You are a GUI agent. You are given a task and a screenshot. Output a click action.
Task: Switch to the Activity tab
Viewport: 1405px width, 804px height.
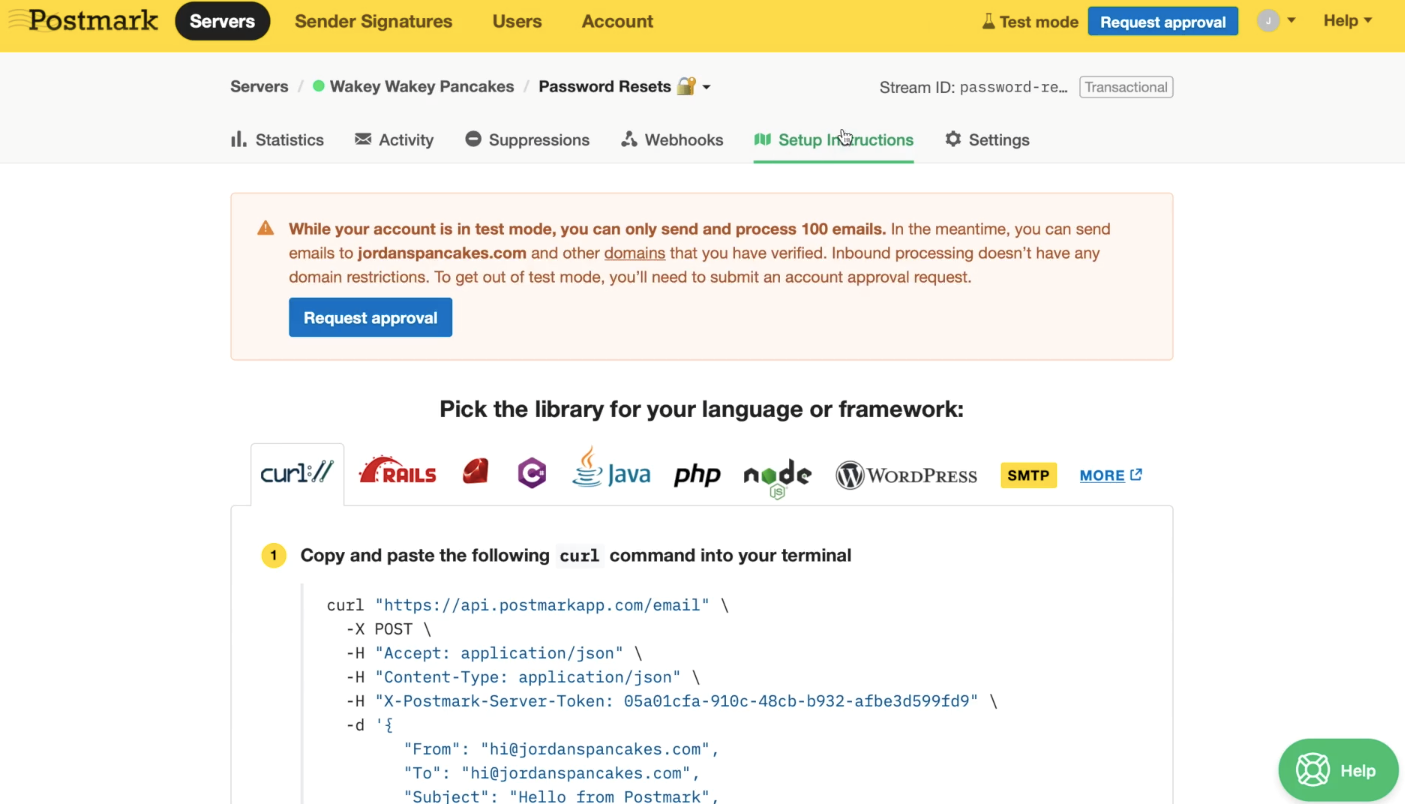point(394,140)
